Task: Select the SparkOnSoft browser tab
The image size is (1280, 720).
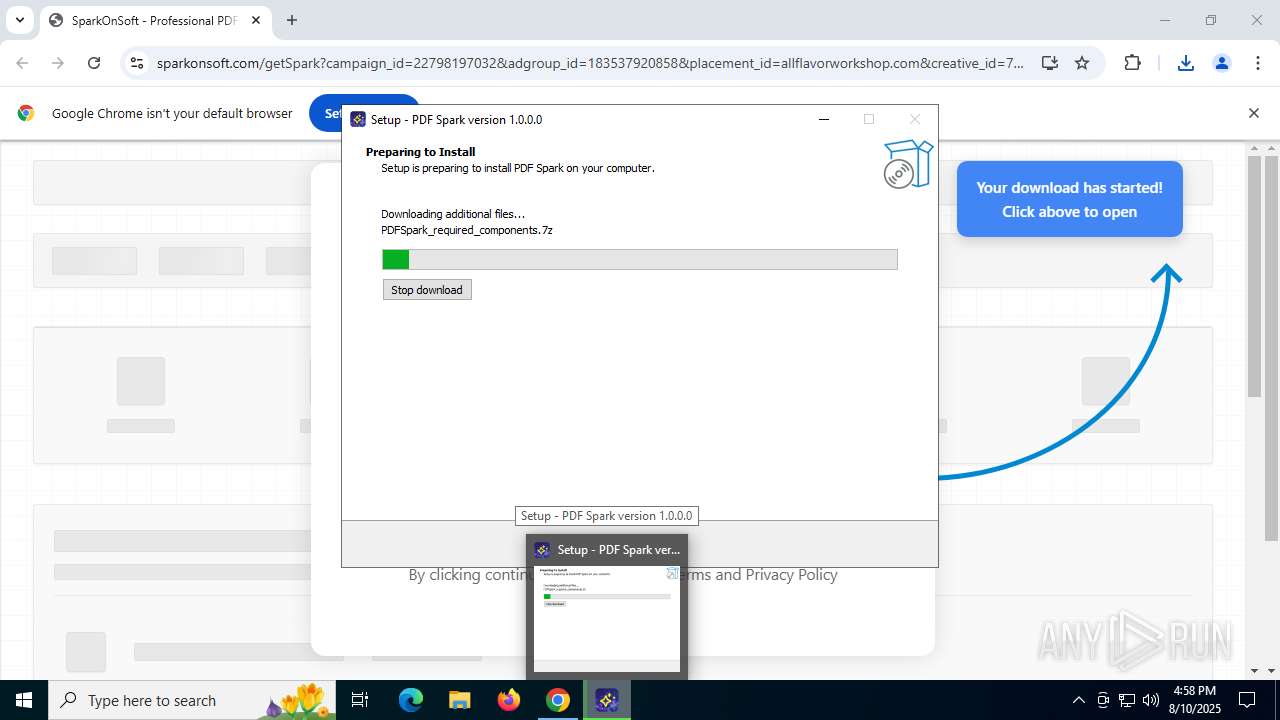Action: pos(155,20)
